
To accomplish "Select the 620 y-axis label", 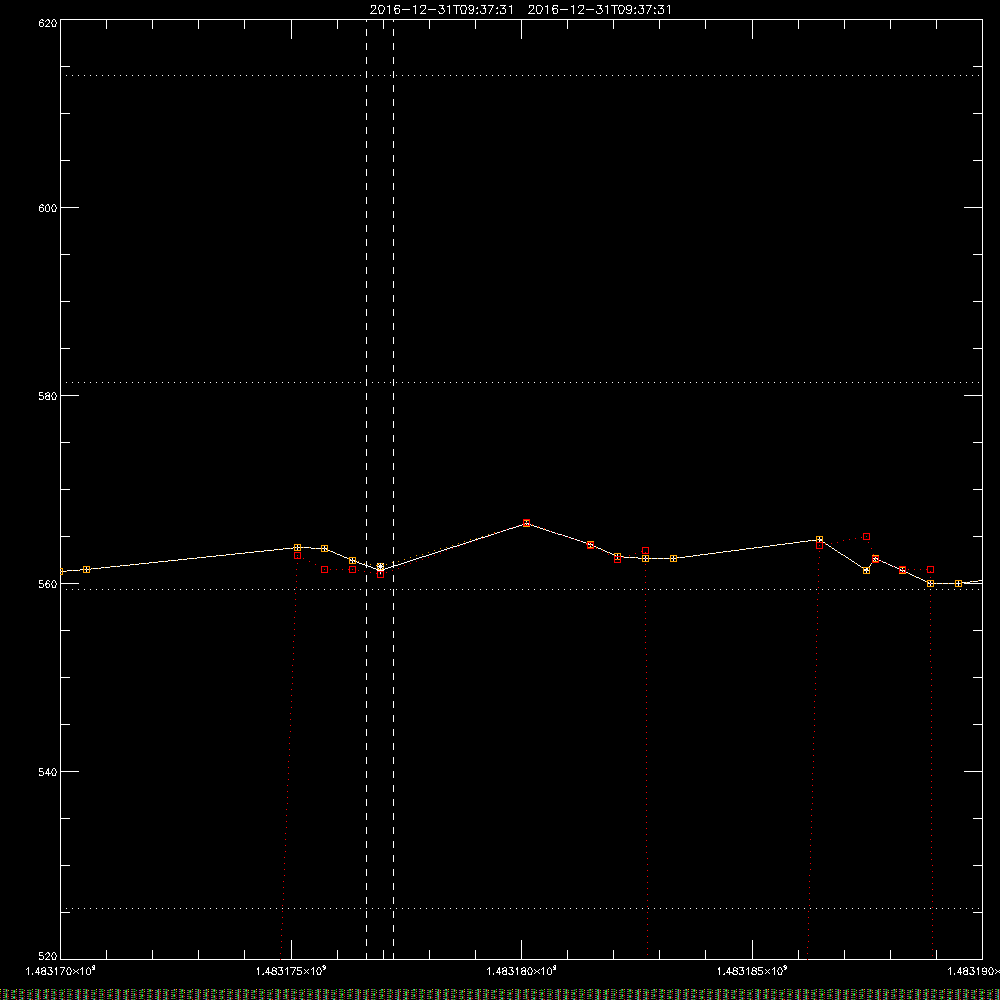I will [48, 23].
